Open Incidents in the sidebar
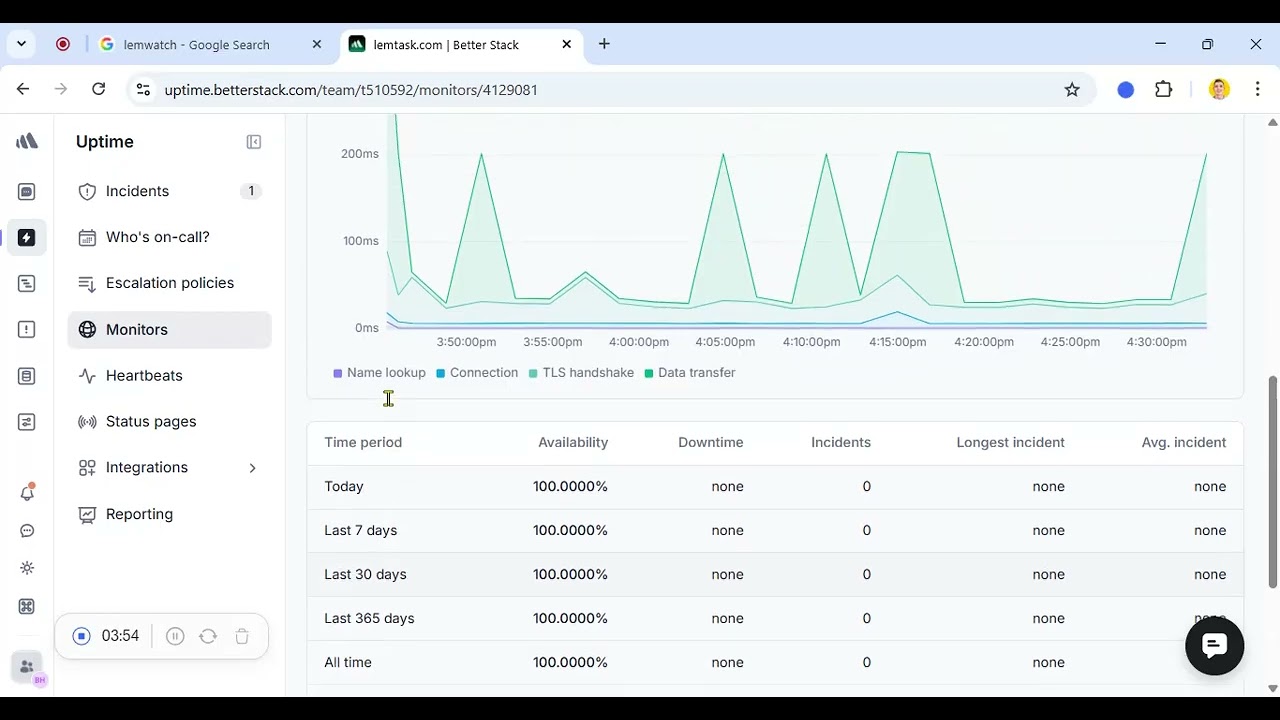This screenshot has width=1280, height=720. click(169, 191)
